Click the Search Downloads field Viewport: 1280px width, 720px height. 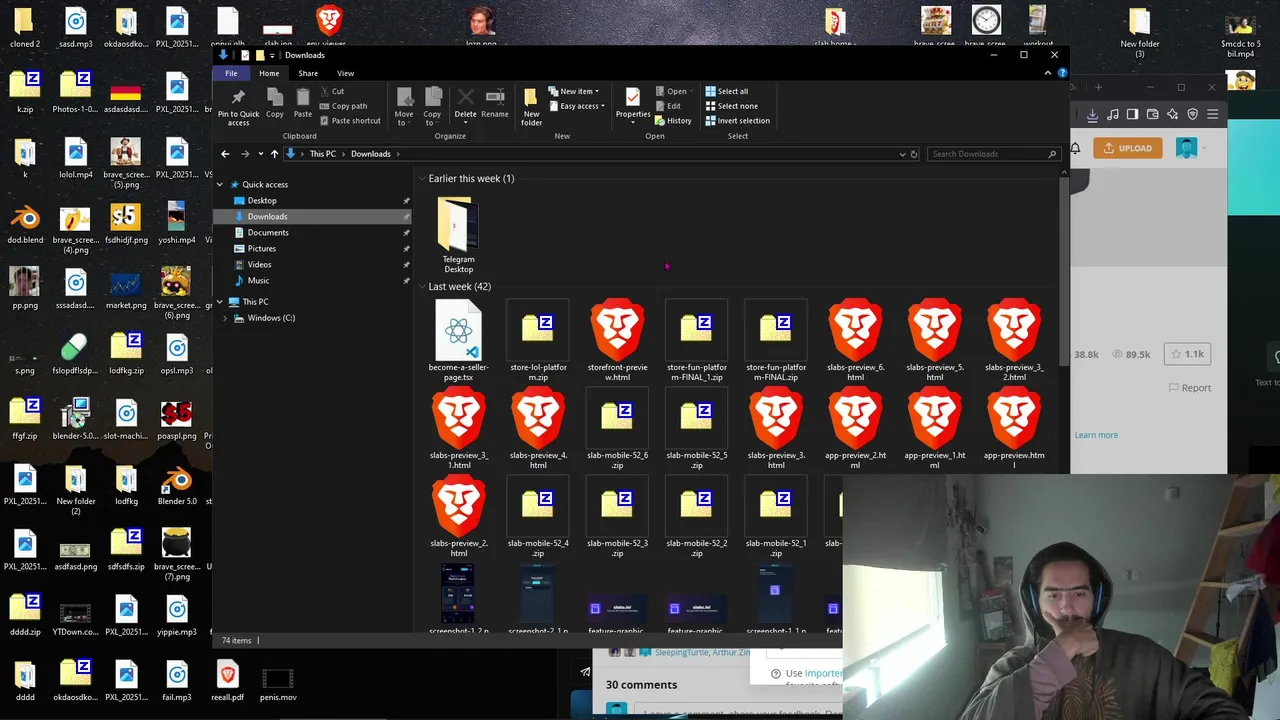pyautogui.click(x=993, y=154)
